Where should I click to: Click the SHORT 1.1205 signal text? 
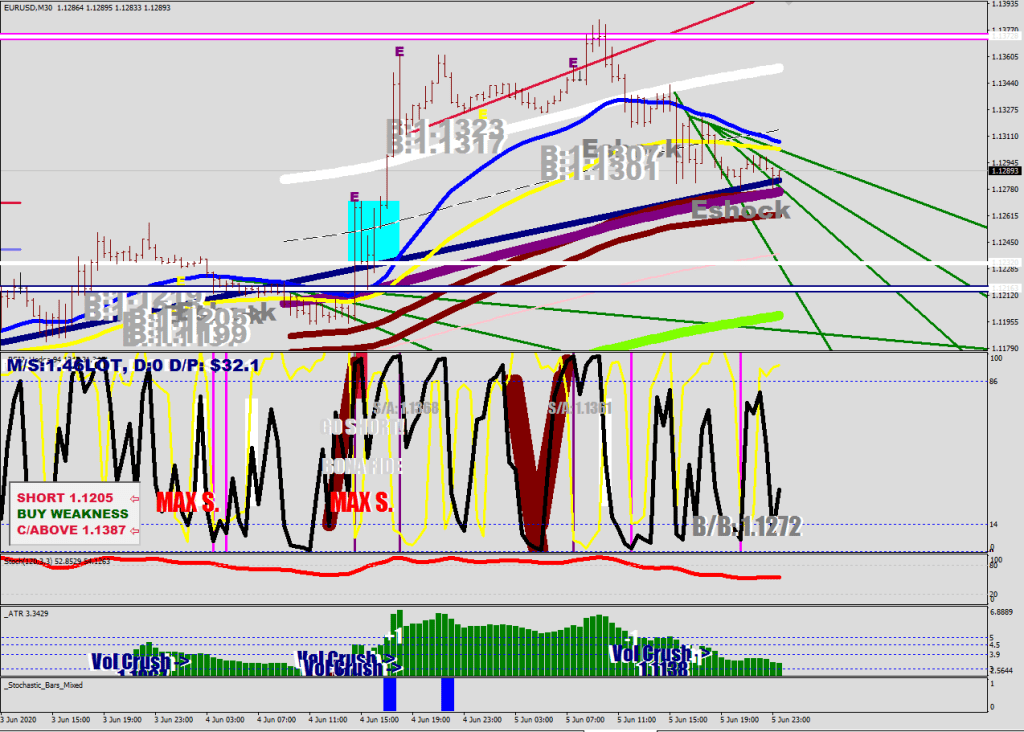(64, 497)
